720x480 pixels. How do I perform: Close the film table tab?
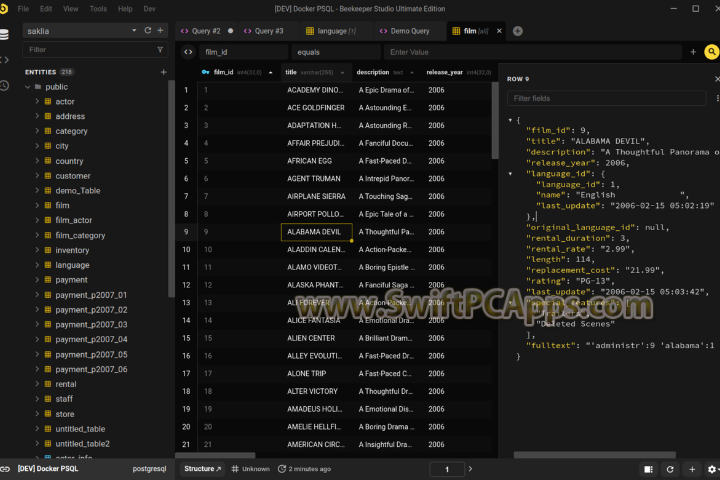coord(499,31)
